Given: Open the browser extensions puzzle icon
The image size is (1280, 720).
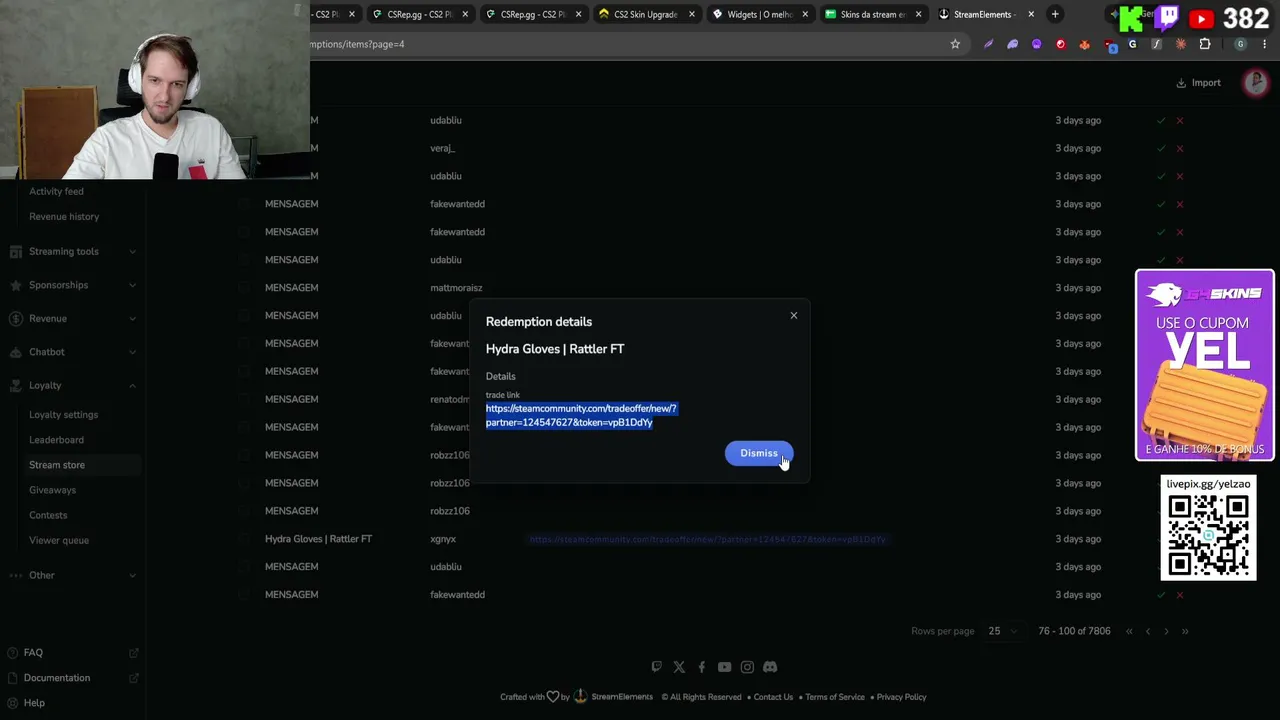Looking at the screenshot, I should [1205, 44].
